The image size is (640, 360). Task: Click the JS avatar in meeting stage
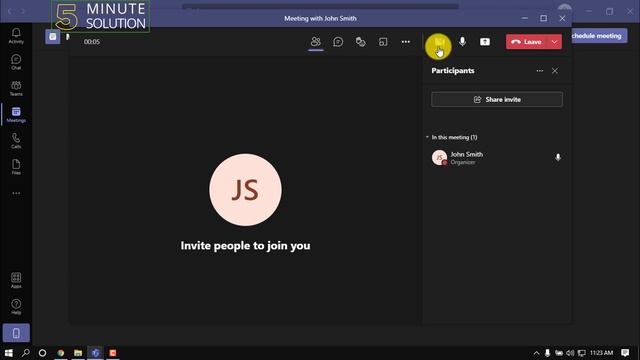[x=245, y=190]
